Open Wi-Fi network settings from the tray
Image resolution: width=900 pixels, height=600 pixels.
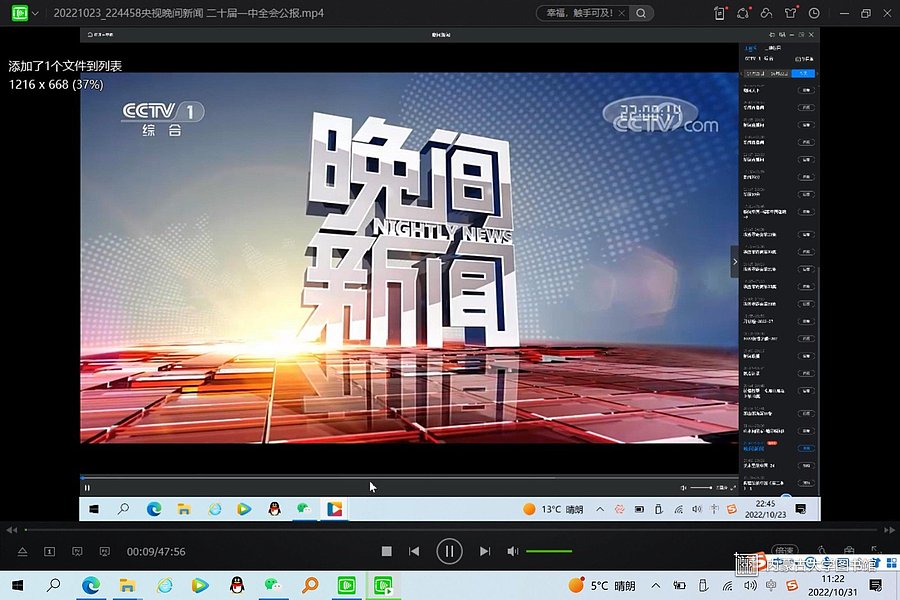click(727, 585)
